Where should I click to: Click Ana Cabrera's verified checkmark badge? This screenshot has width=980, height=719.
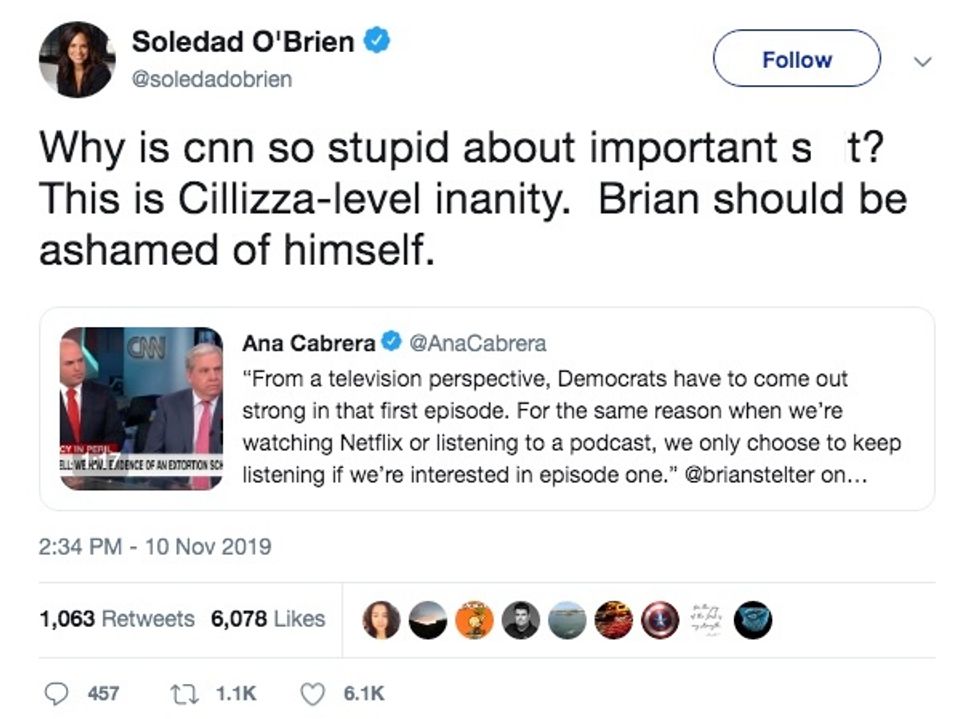click(x=392, y=344)
